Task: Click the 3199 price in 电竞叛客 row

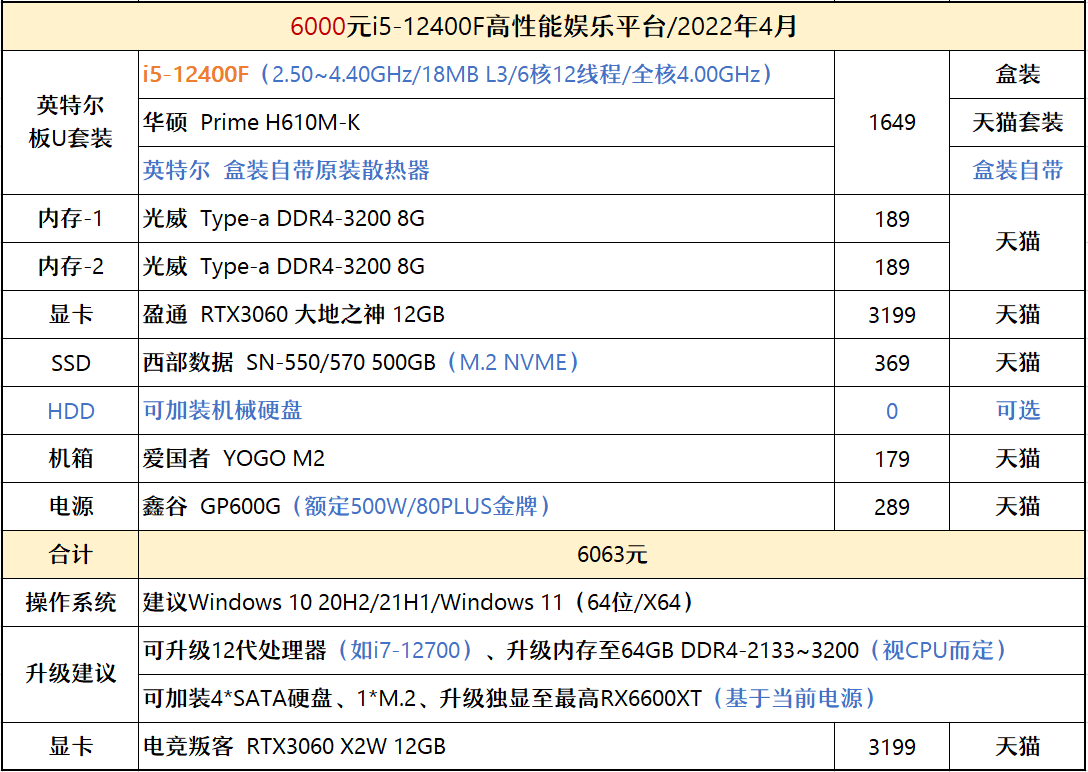Action: click(892, 746)
